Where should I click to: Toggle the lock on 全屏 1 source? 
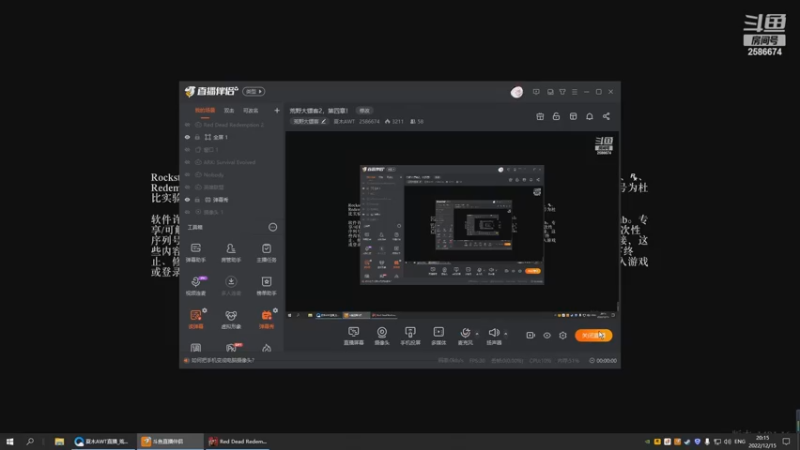point(197,137)
